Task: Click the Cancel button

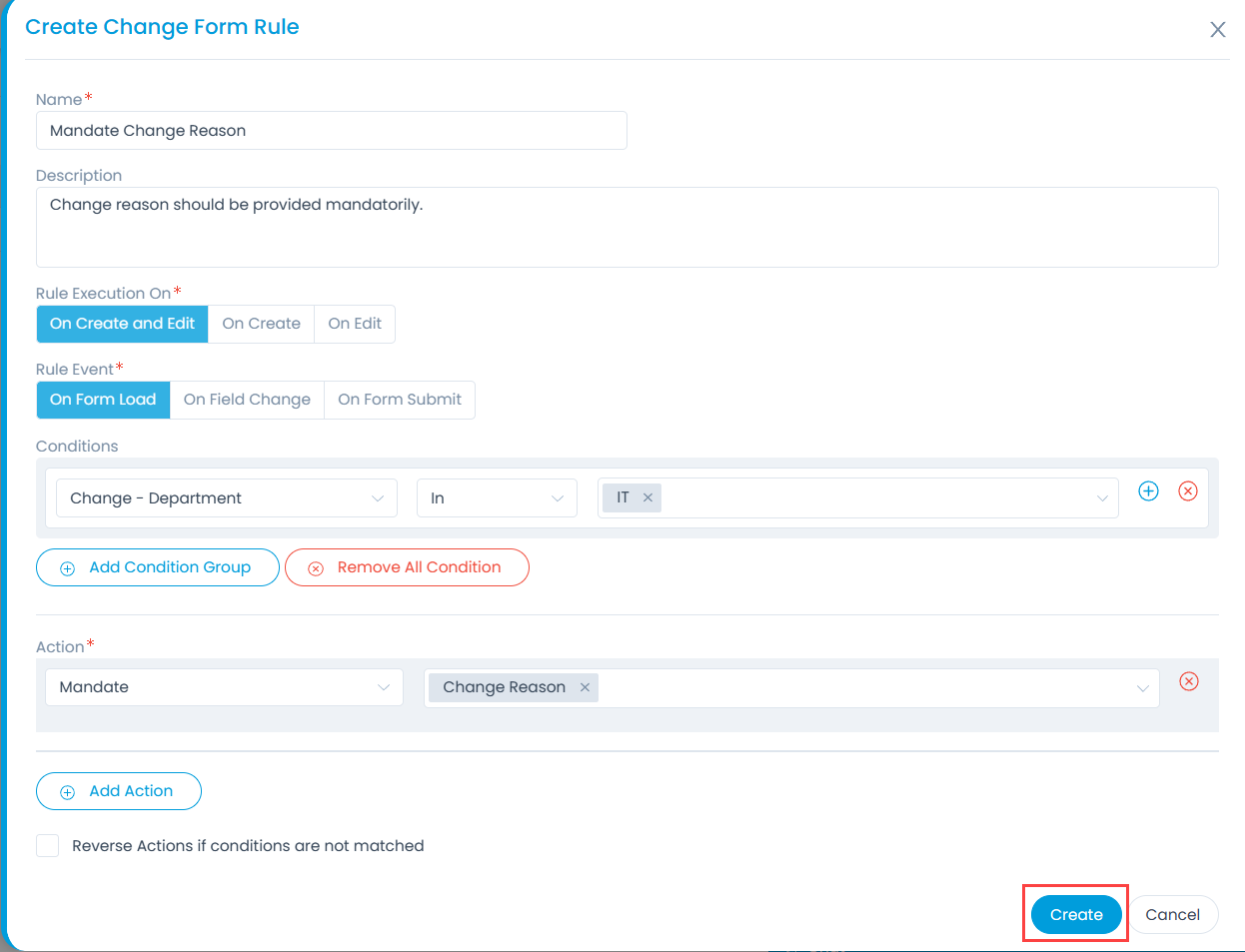Action: click(x=1173, y=914)
